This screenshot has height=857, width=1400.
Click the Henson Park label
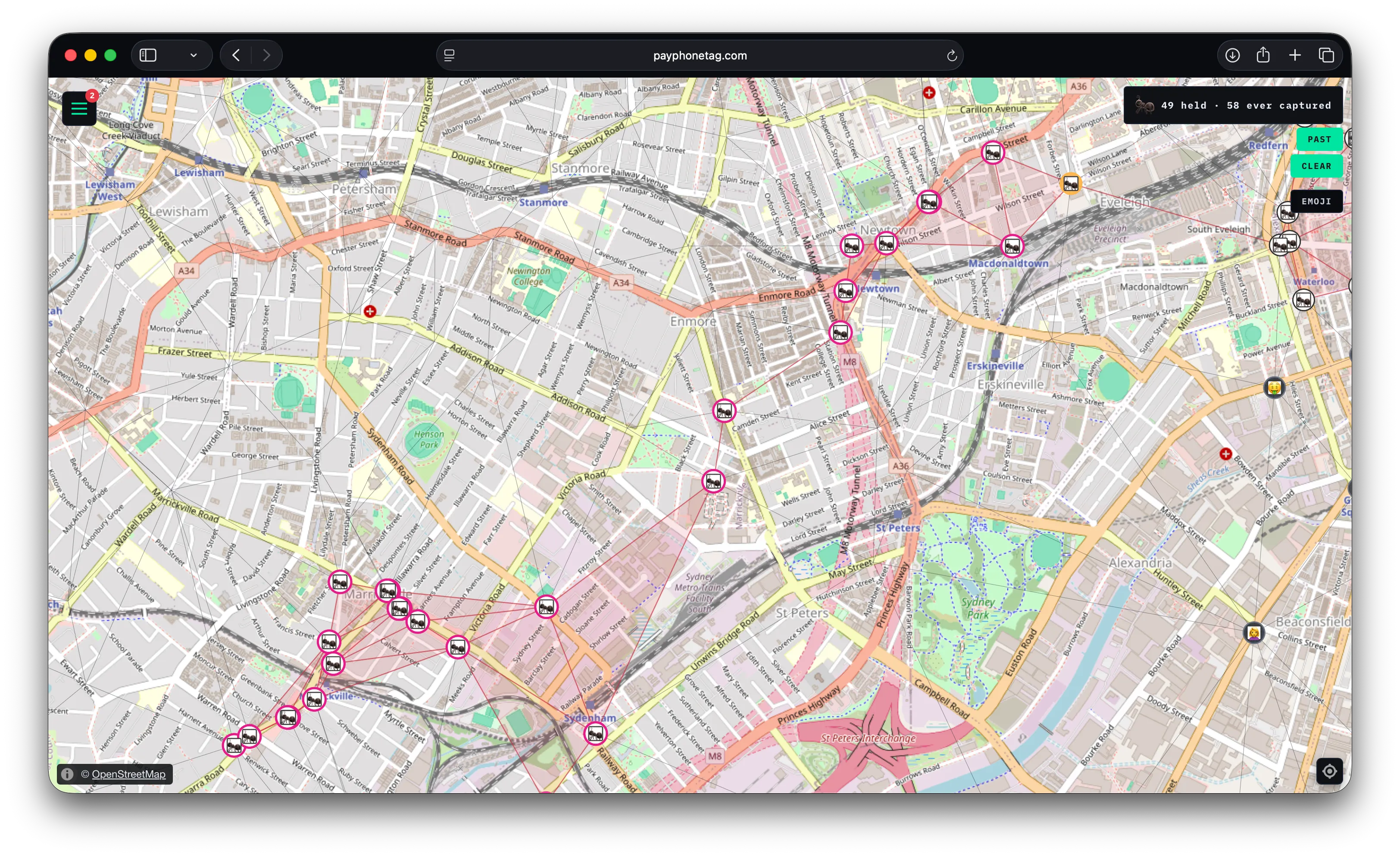point(429,439)
